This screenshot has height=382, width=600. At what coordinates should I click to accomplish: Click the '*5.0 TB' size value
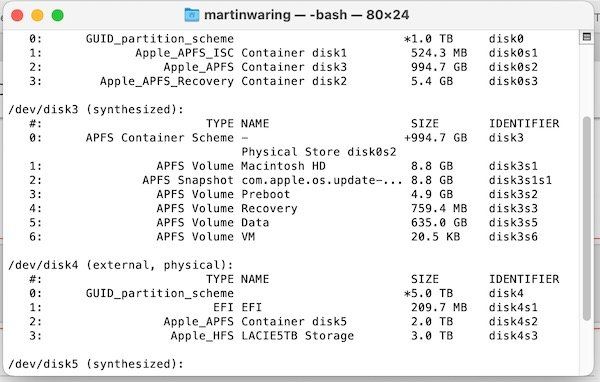click(x=429, y=294)
